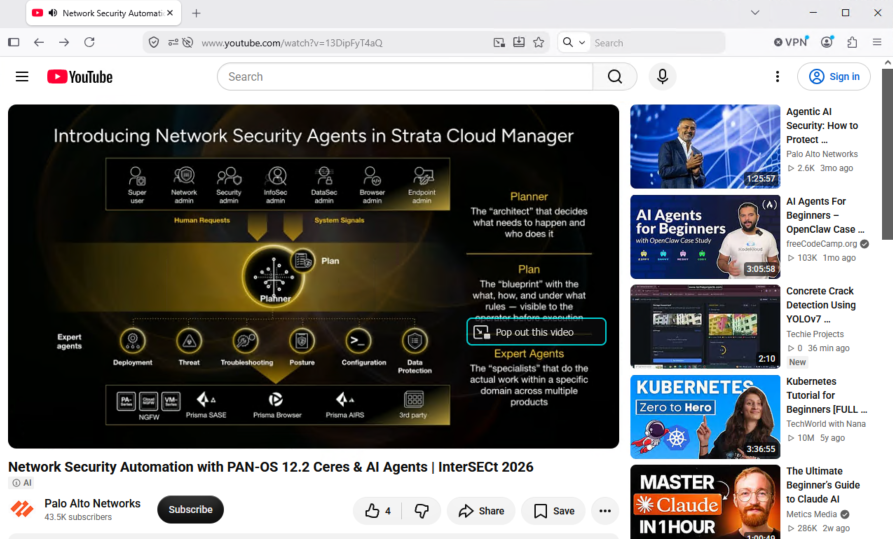The width and height of the screenshot is (893, 539).
Task: Click Pop out this video button
Action: pos(536,332)
